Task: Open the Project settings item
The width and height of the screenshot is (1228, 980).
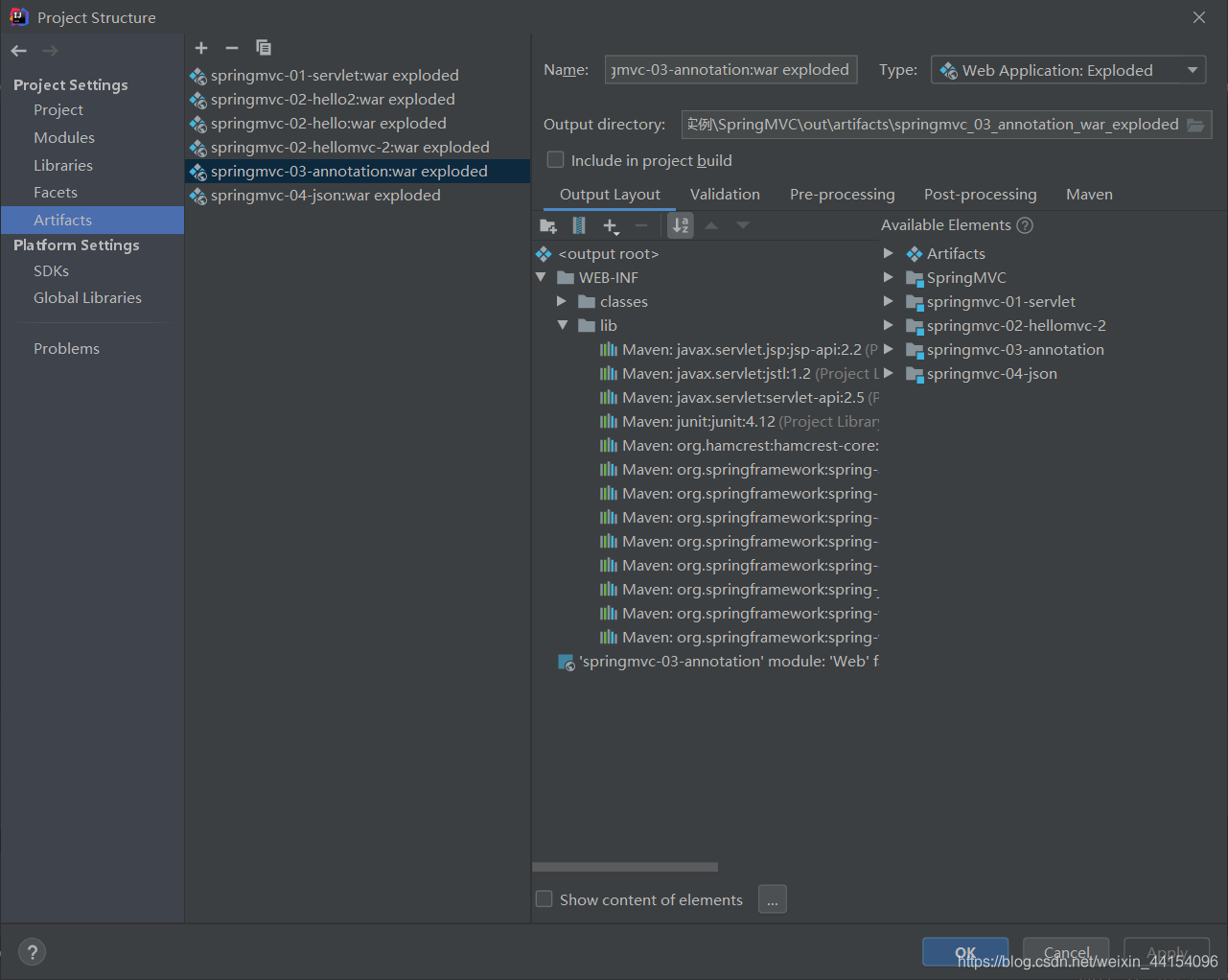Action: click(58, 110)
